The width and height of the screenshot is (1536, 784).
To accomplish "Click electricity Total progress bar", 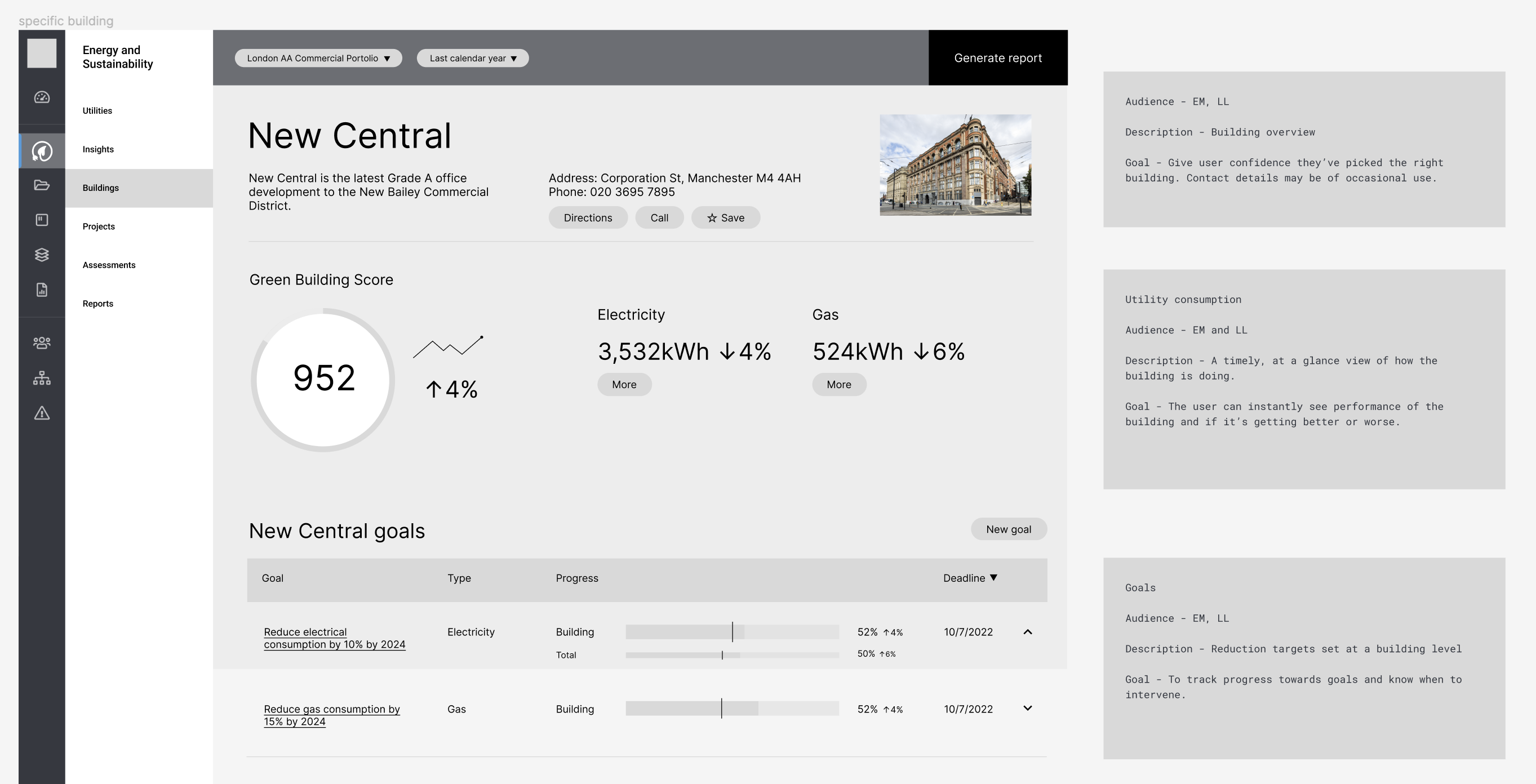I will coord(733,654).
